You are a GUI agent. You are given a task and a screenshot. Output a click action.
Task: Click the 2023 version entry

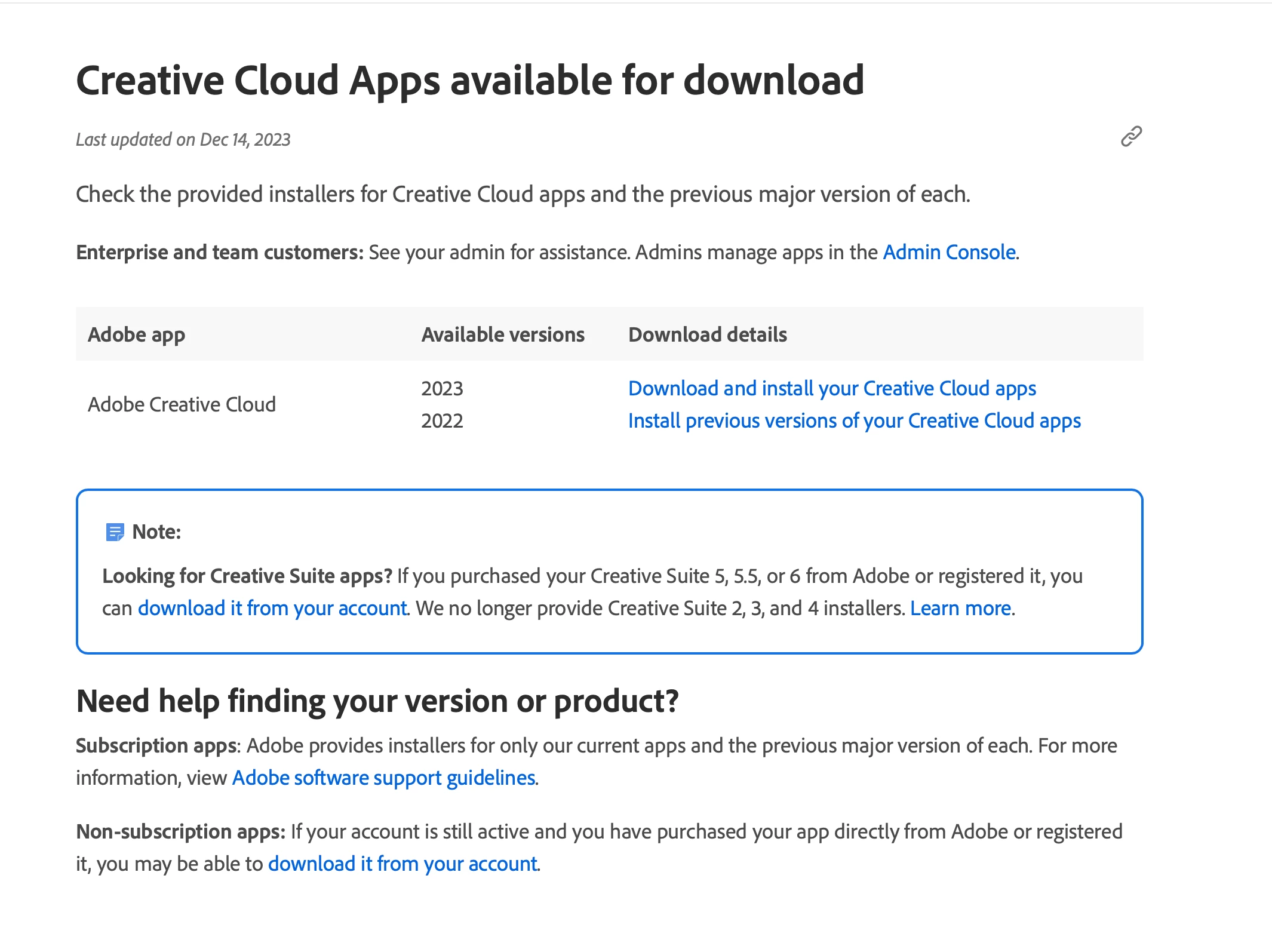442,388
